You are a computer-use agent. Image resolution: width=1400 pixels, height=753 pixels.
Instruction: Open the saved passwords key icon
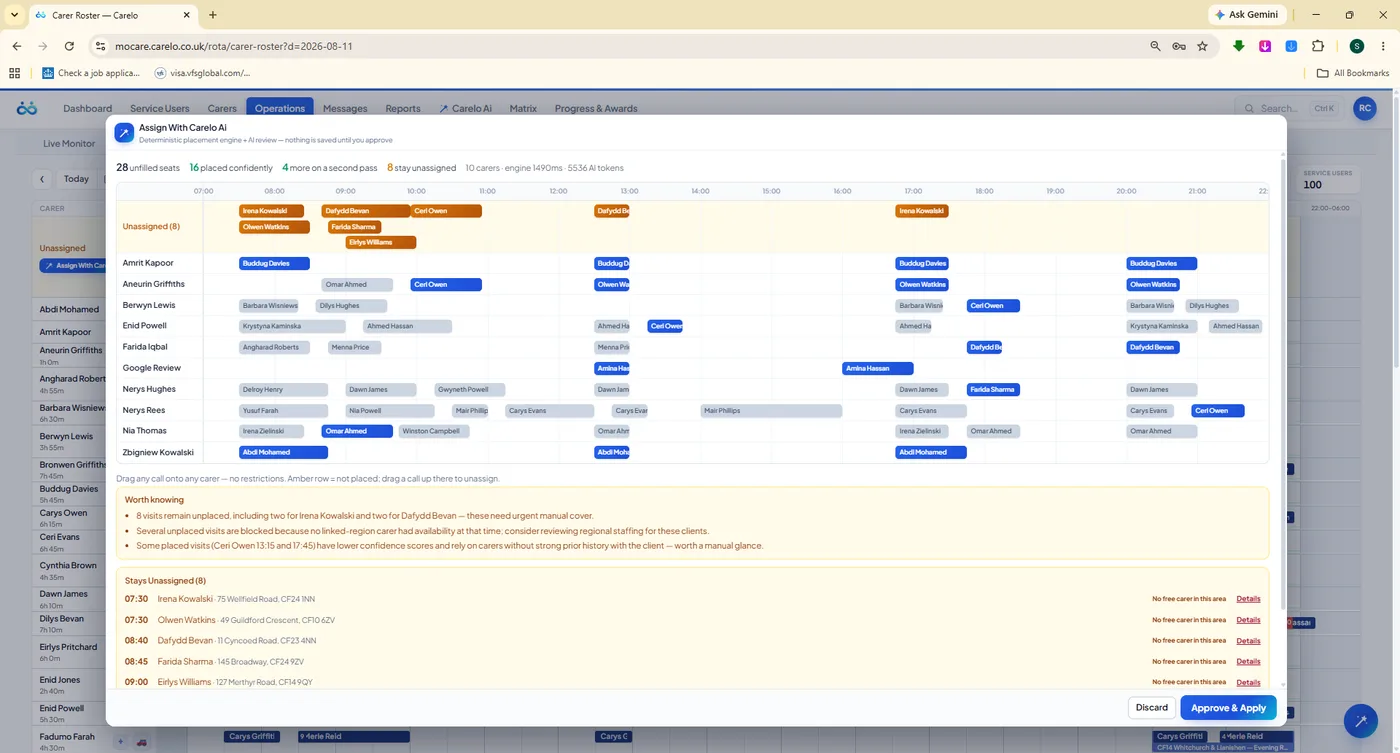pos(1179,46)
